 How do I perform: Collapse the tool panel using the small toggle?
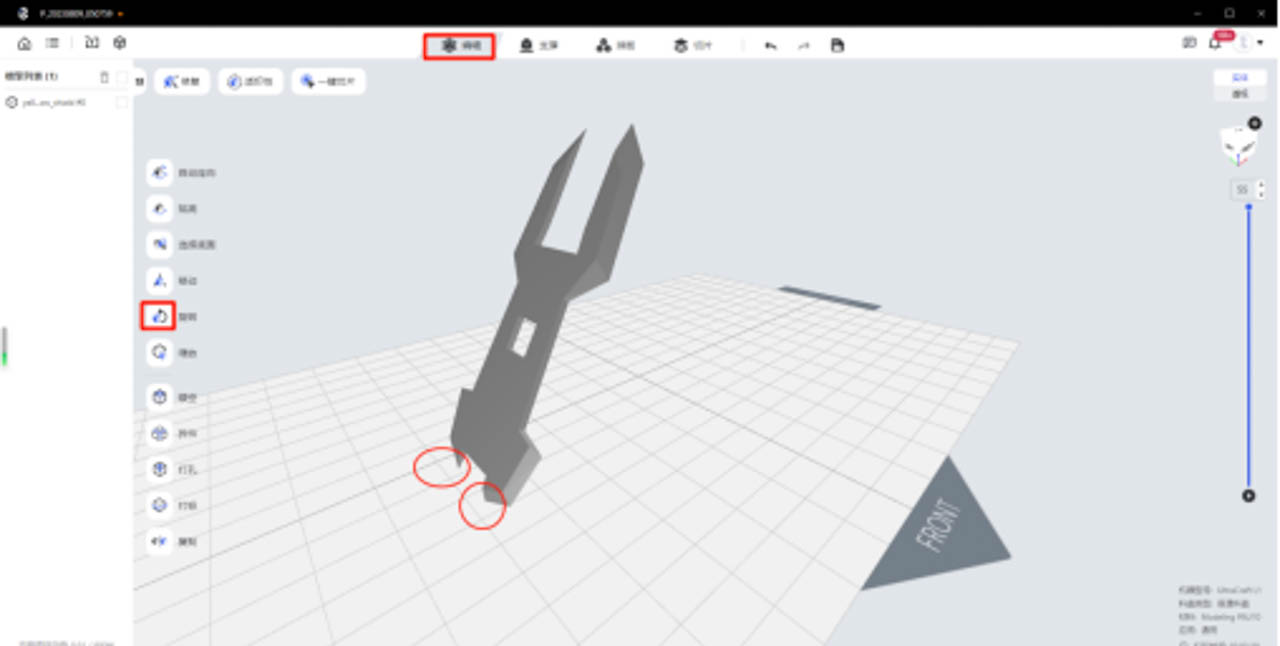(139, 81)
